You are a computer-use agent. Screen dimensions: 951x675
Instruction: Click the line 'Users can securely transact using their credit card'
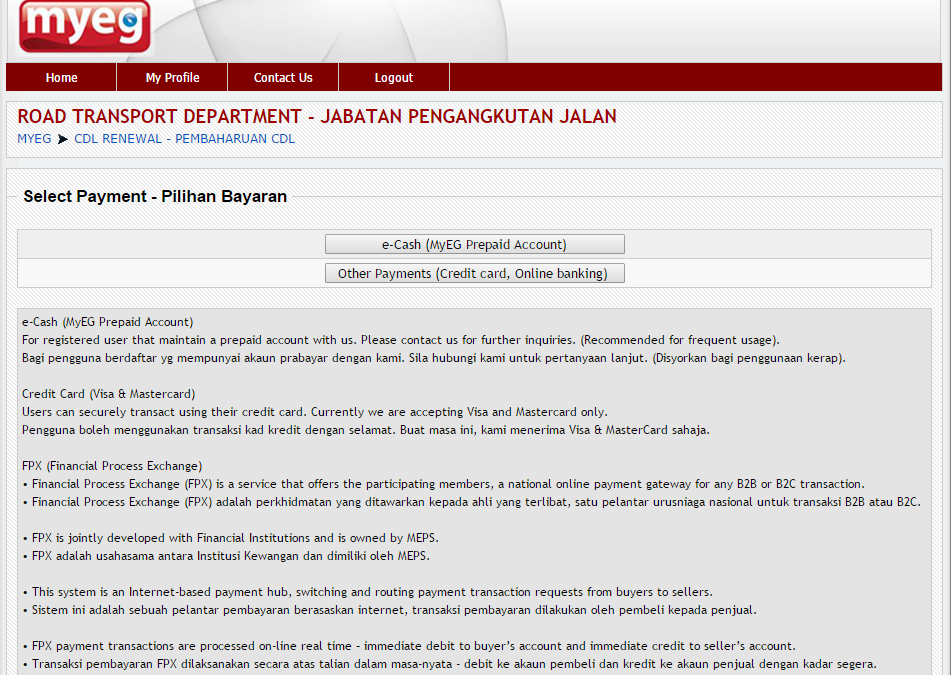click(315, 412)
